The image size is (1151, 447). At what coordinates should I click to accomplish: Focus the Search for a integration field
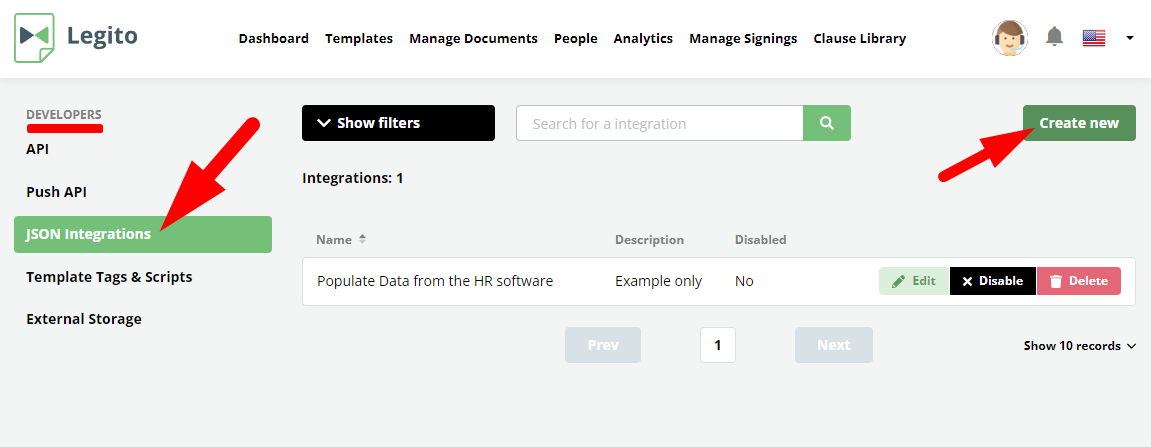(x=659, y=123)
